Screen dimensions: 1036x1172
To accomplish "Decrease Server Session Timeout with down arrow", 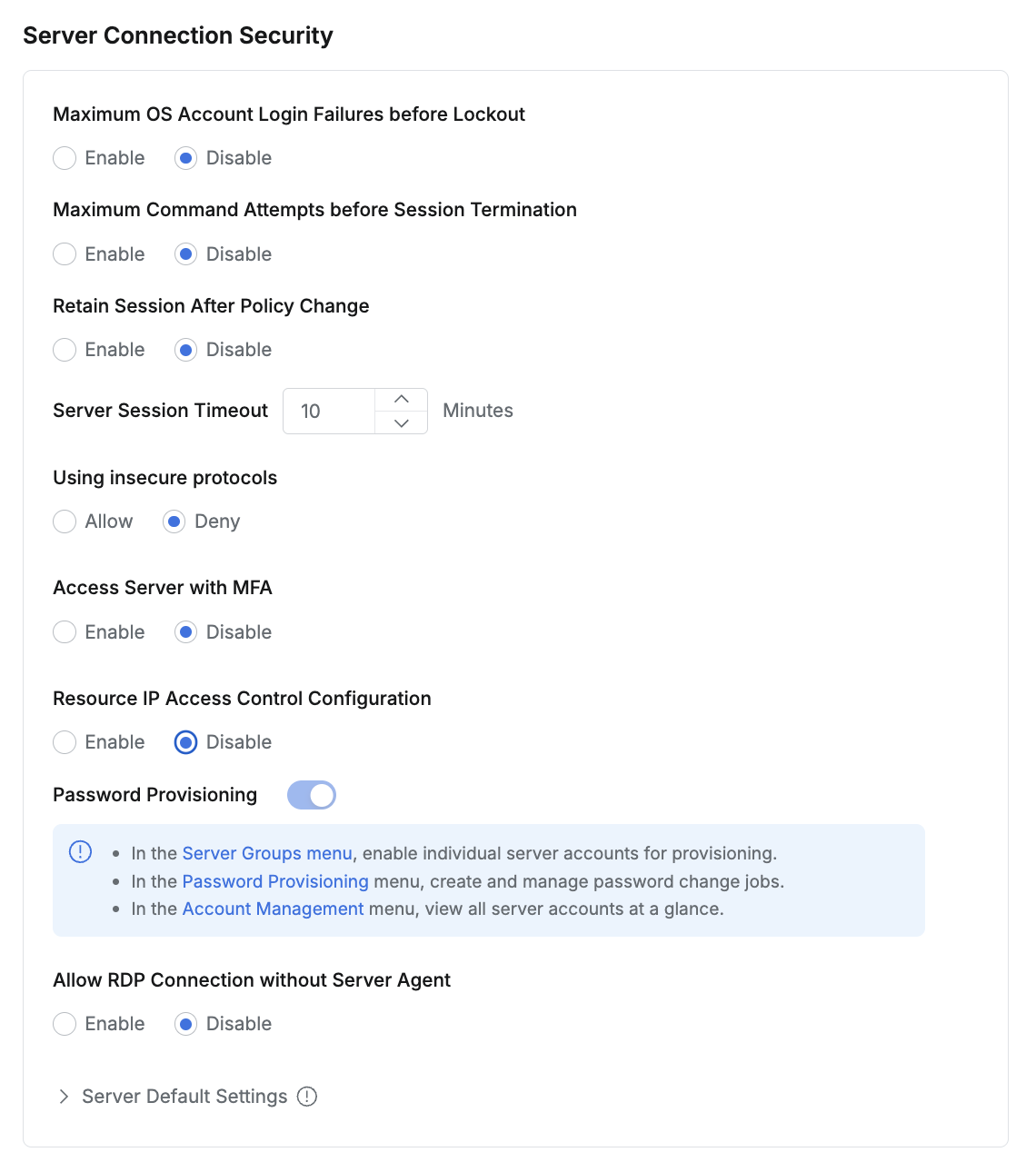I will (x=401, y=422).
